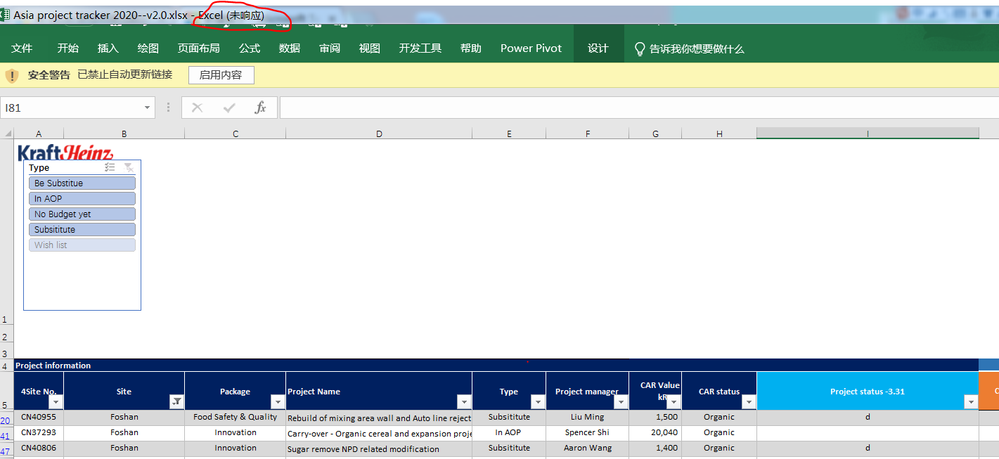Screen dimensions: 999x459
Task: Click the Enter checkmark icon in formula bar
Action: 229,108
